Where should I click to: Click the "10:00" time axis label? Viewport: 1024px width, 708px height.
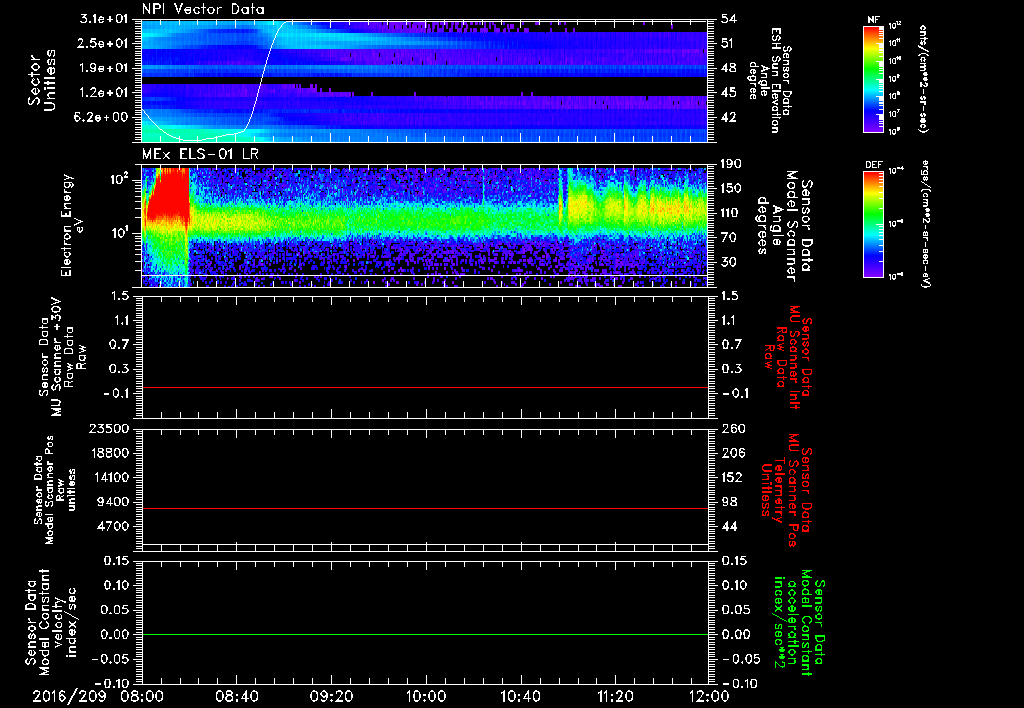pyautogui.click(x=426, y=697)
